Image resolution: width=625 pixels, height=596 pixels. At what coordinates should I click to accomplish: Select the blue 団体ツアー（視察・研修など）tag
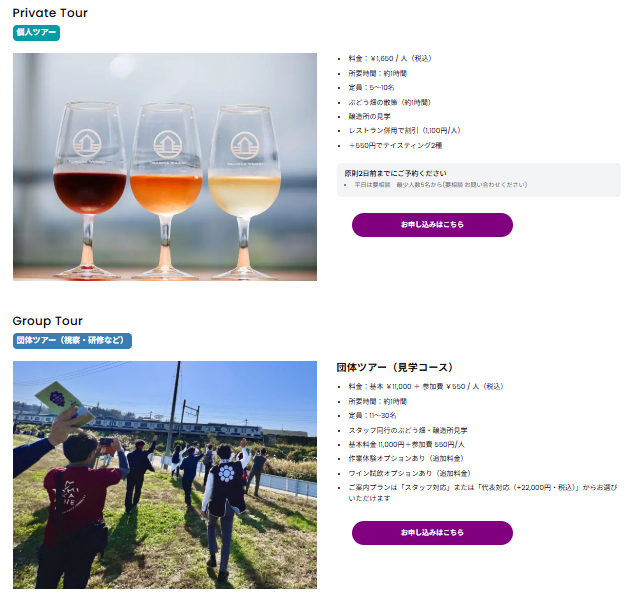click(72, 341)
